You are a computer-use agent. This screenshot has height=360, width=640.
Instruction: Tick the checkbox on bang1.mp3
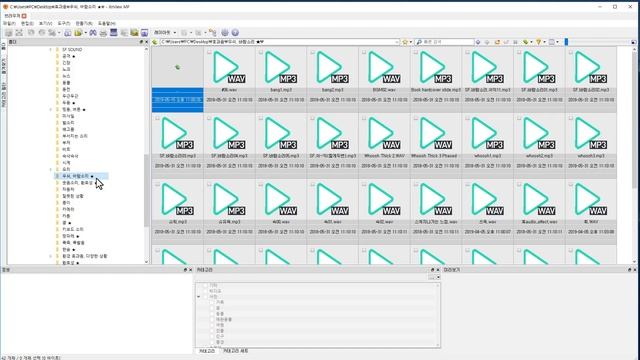(261, 52)
